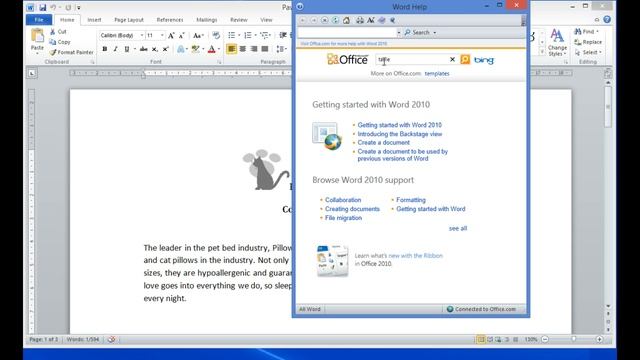
Task: Toggle Align Text Right
Action: 253,49
